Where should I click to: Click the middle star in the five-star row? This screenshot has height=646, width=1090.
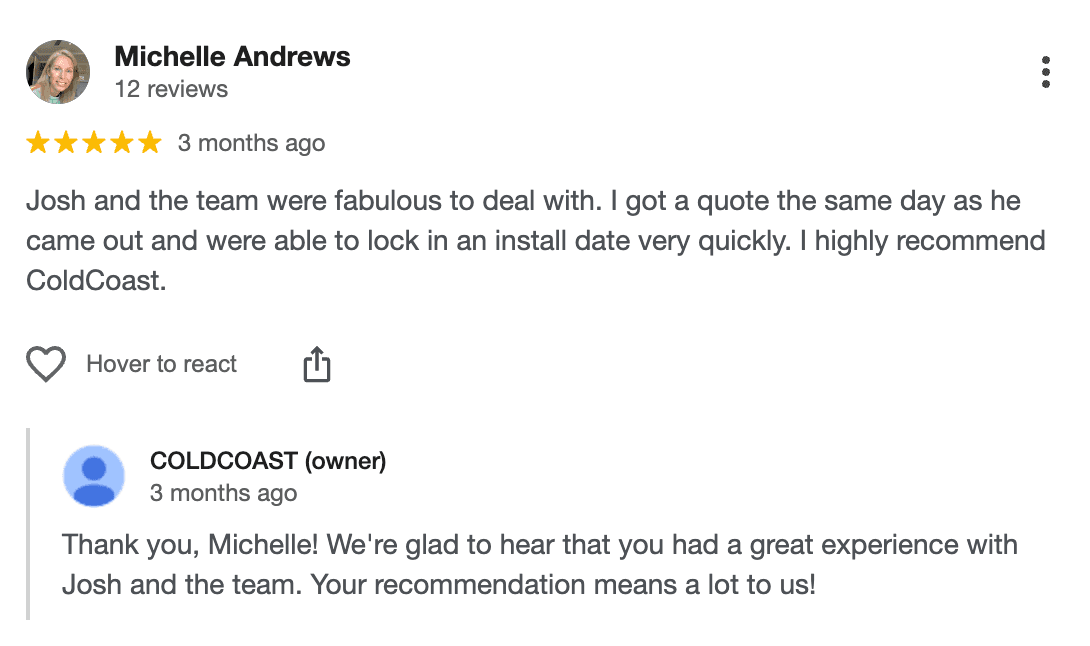point(93,142)
